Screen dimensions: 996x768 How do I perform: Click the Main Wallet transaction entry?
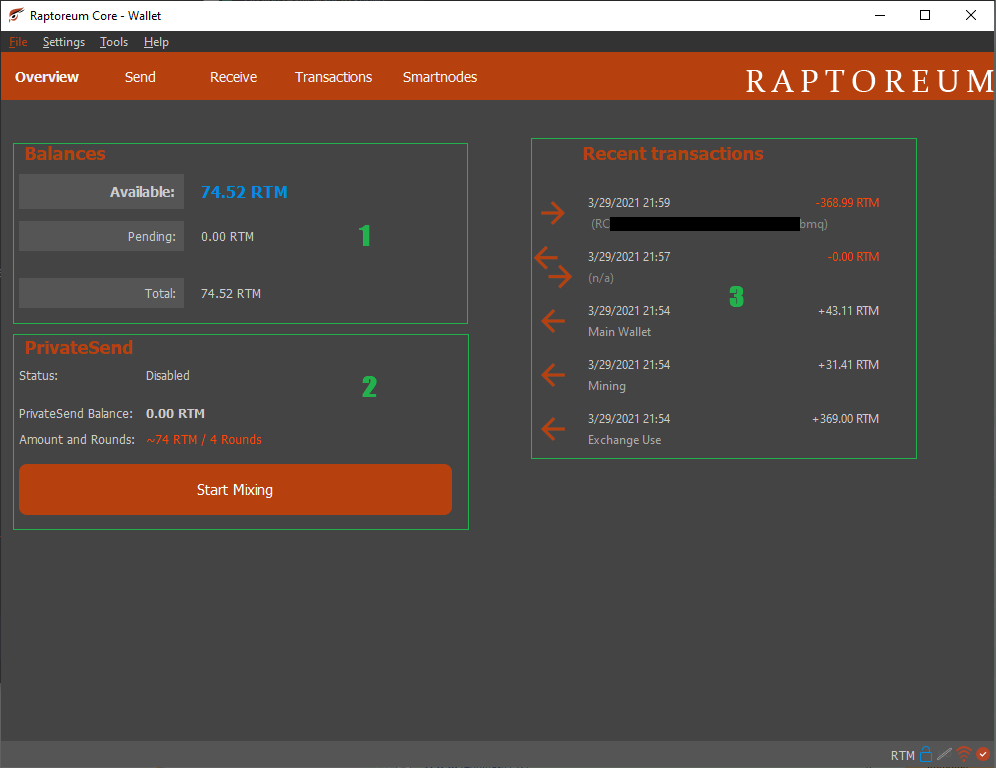[x=619, y=331]
